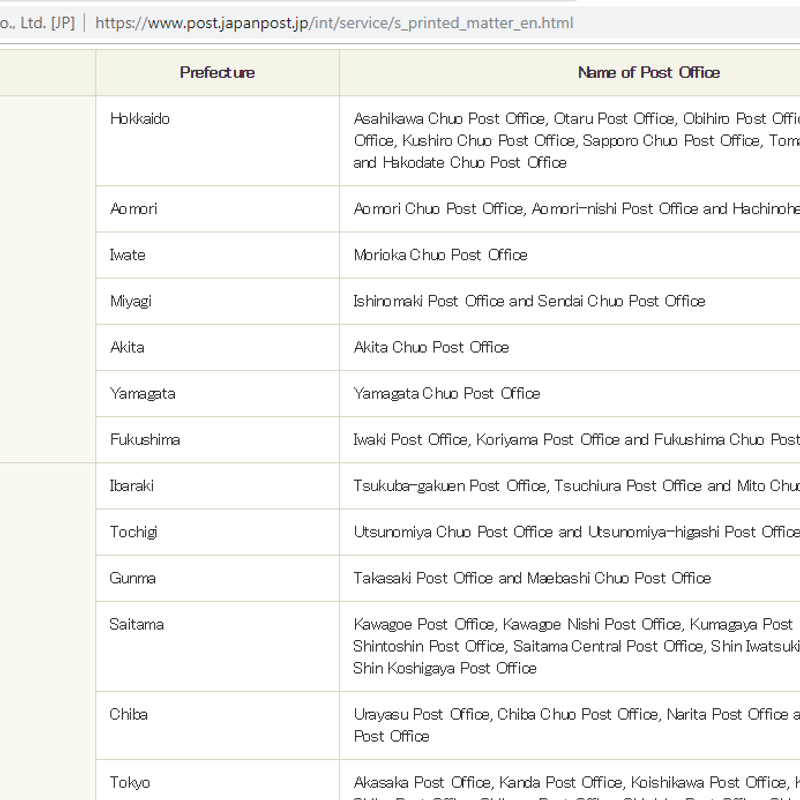Click Urayasu Post Office text in Chiba row

[x=421, y=714]
